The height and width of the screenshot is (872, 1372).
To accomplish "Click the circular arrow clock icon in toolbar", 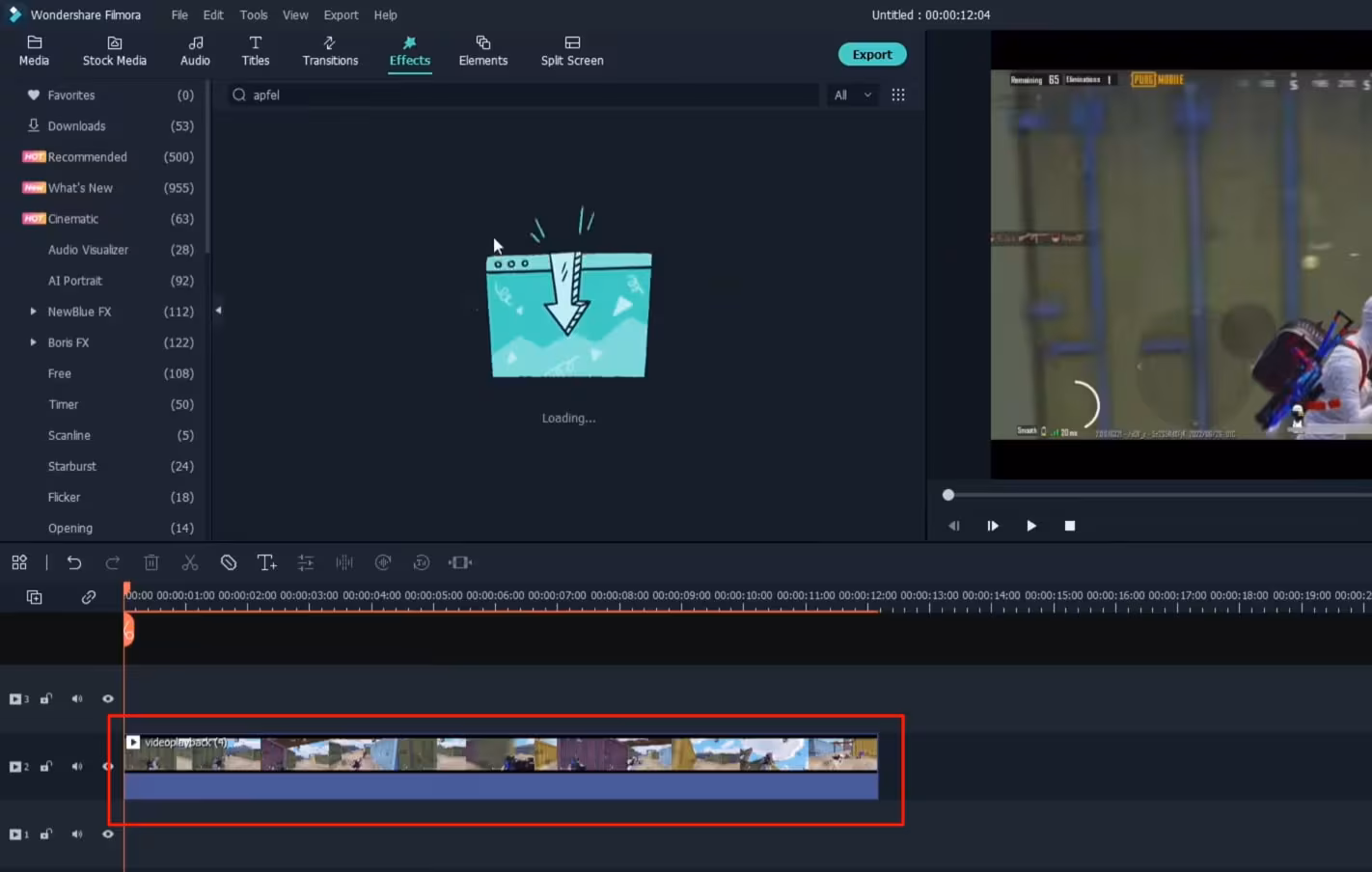I will point(422,562).
